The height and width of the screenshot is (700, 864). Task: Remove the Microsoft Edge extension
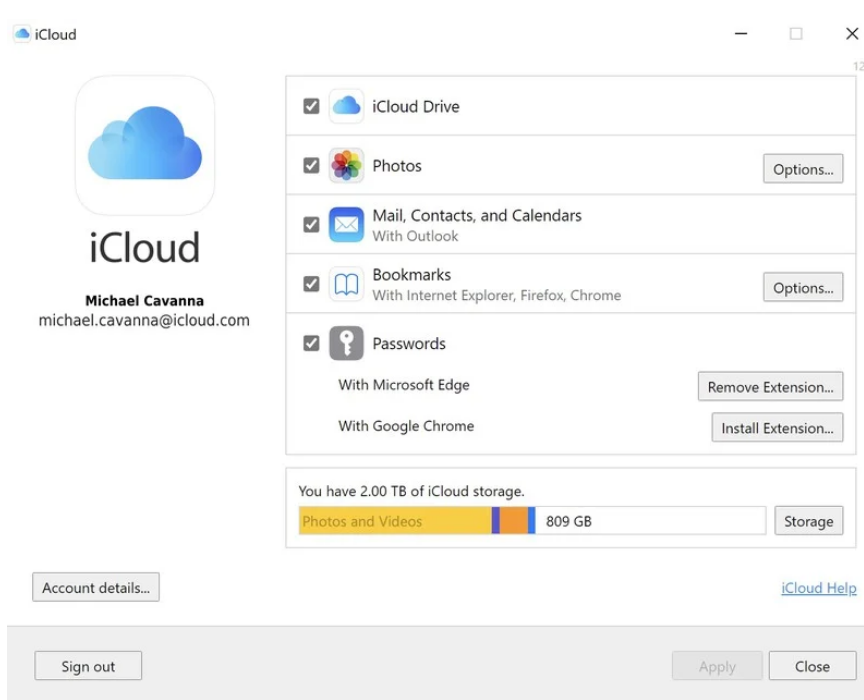770,387
